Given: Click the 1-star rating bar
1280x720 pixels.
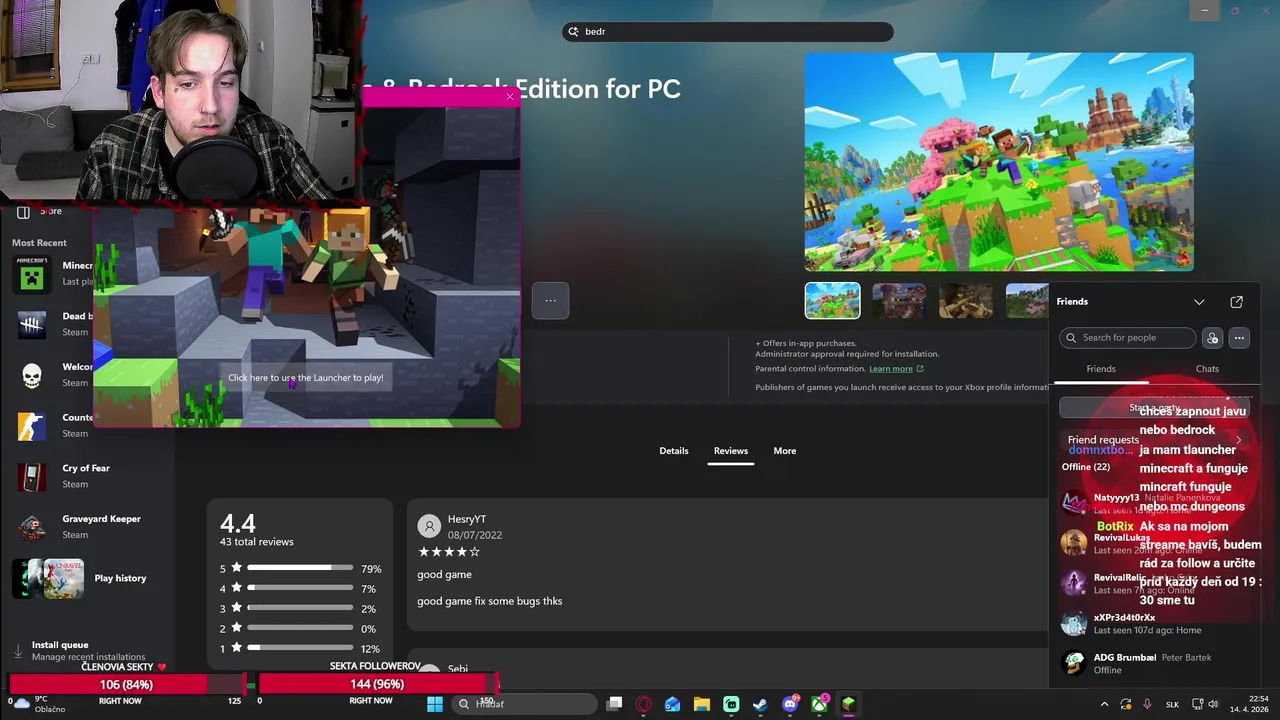Looking at the screenshot, I should coord(300,648).
